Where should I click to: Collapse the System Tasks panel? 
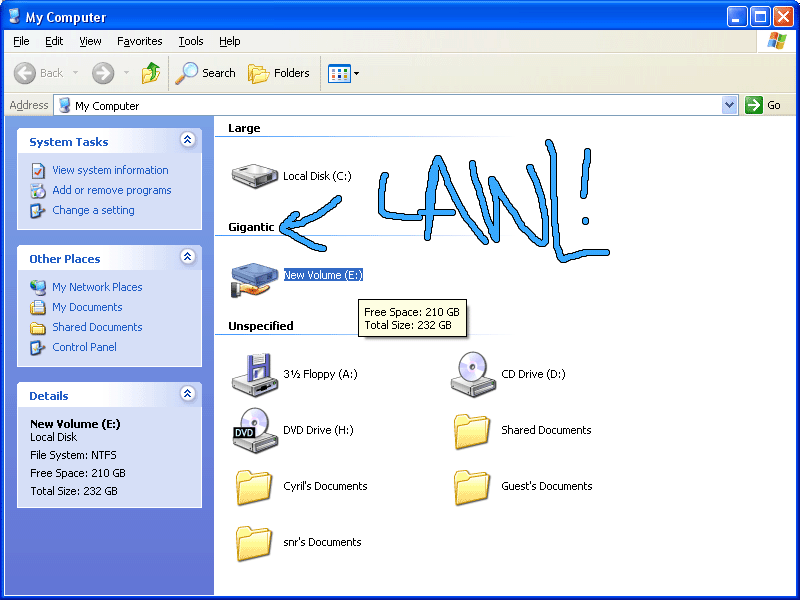pyautogui.click(x=187, y=140)
